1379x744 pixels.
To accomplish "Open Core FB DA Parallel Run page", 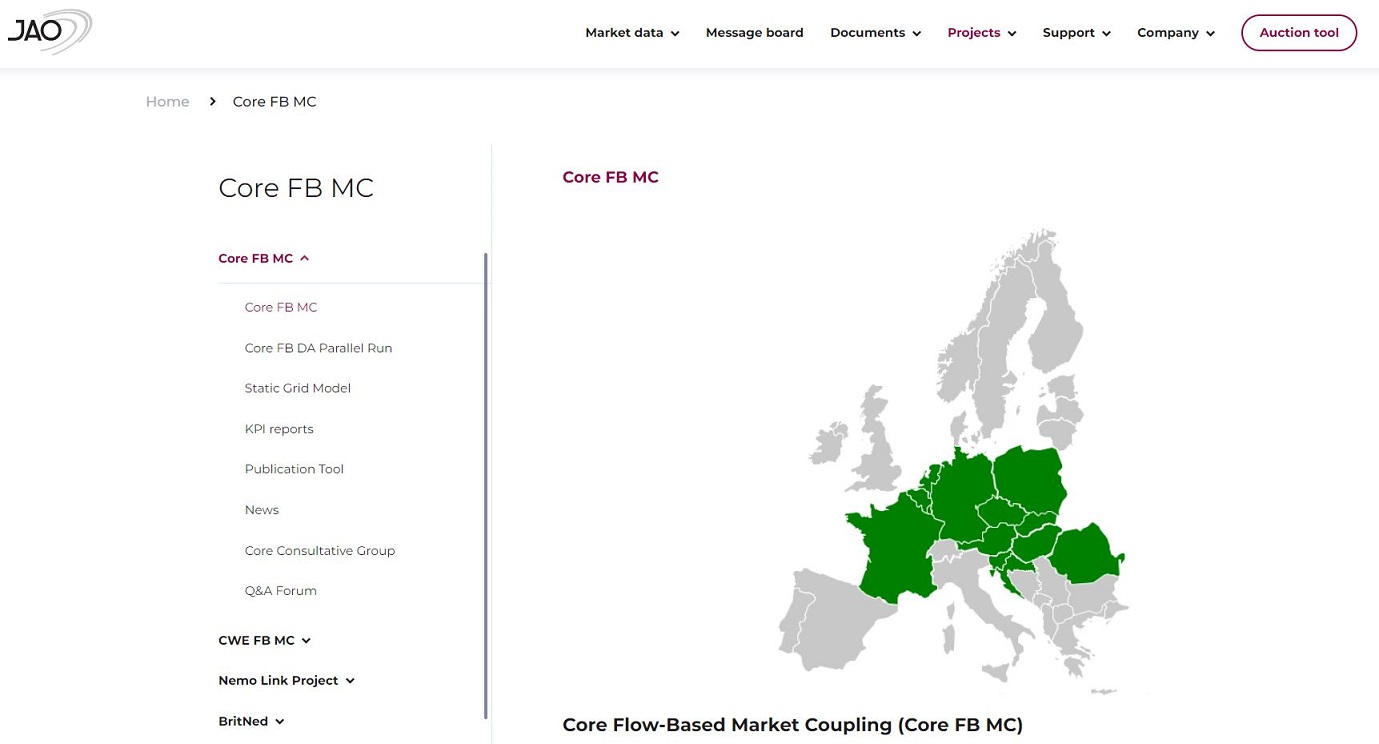I will (x=318, y=348).
